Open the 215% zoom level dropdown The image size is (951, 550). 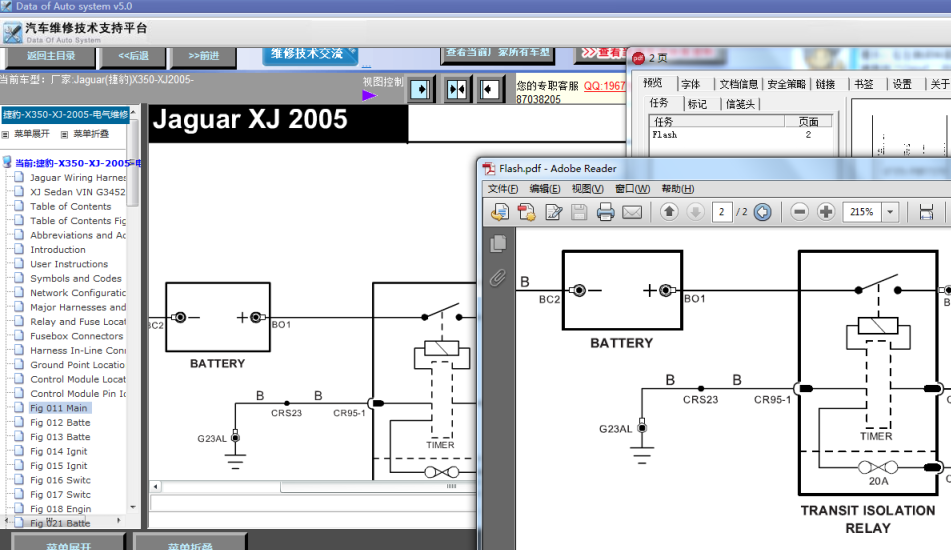(x=890, y=212)
